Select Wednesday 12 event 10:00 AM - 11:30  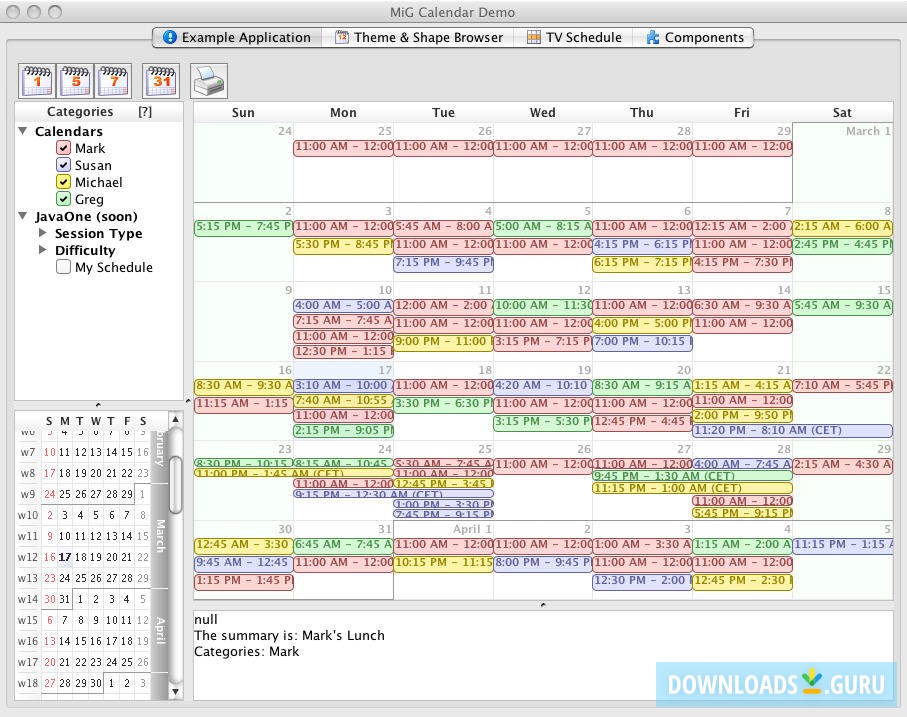tap(543, 306)
